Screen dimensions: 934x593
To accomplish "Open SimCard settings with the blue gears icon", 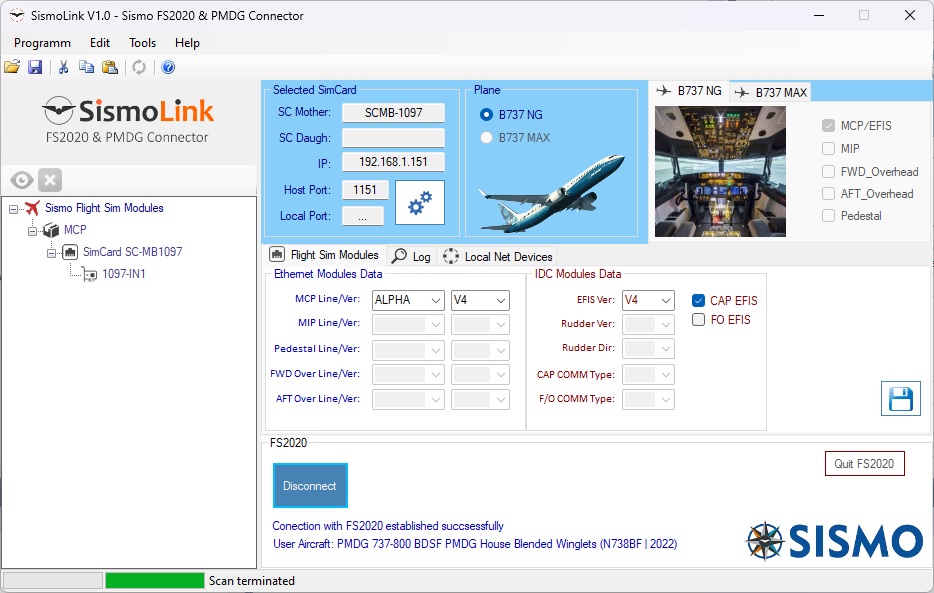I will coord(420,202).
